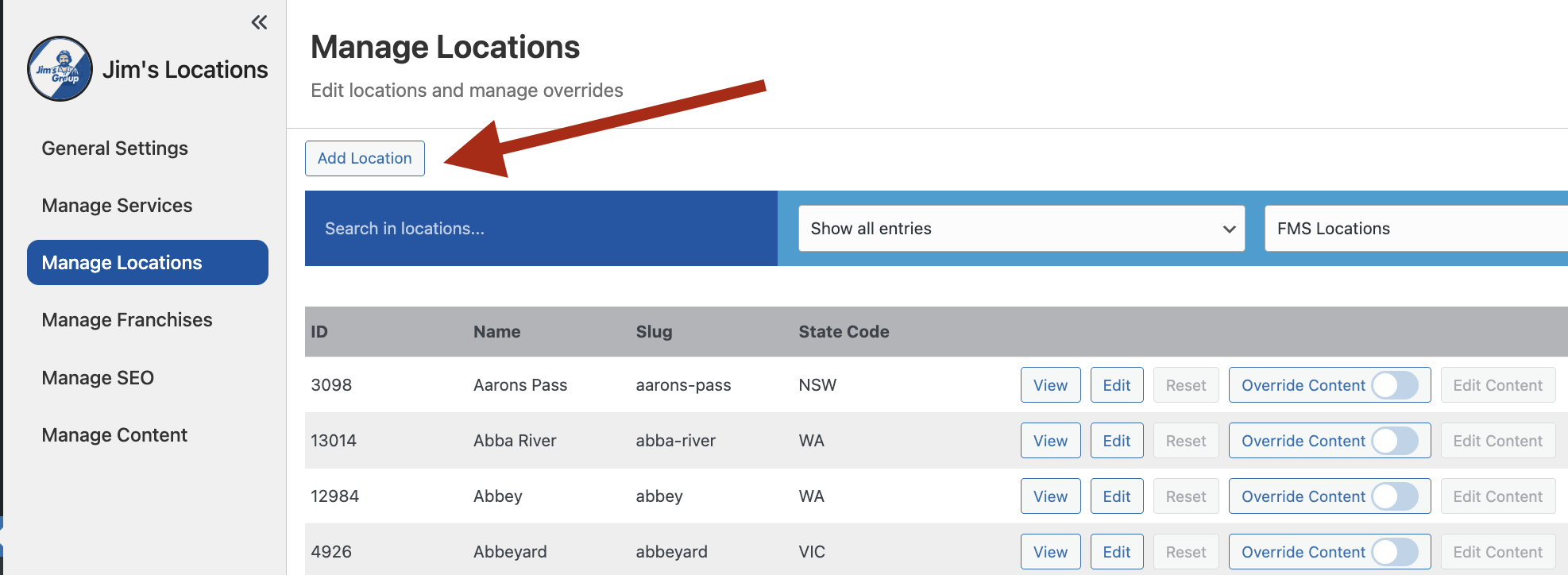This screenshot has height=575, width=1568.
Task: View the Aarons Pass location
Action: [x=1050, y=385]
